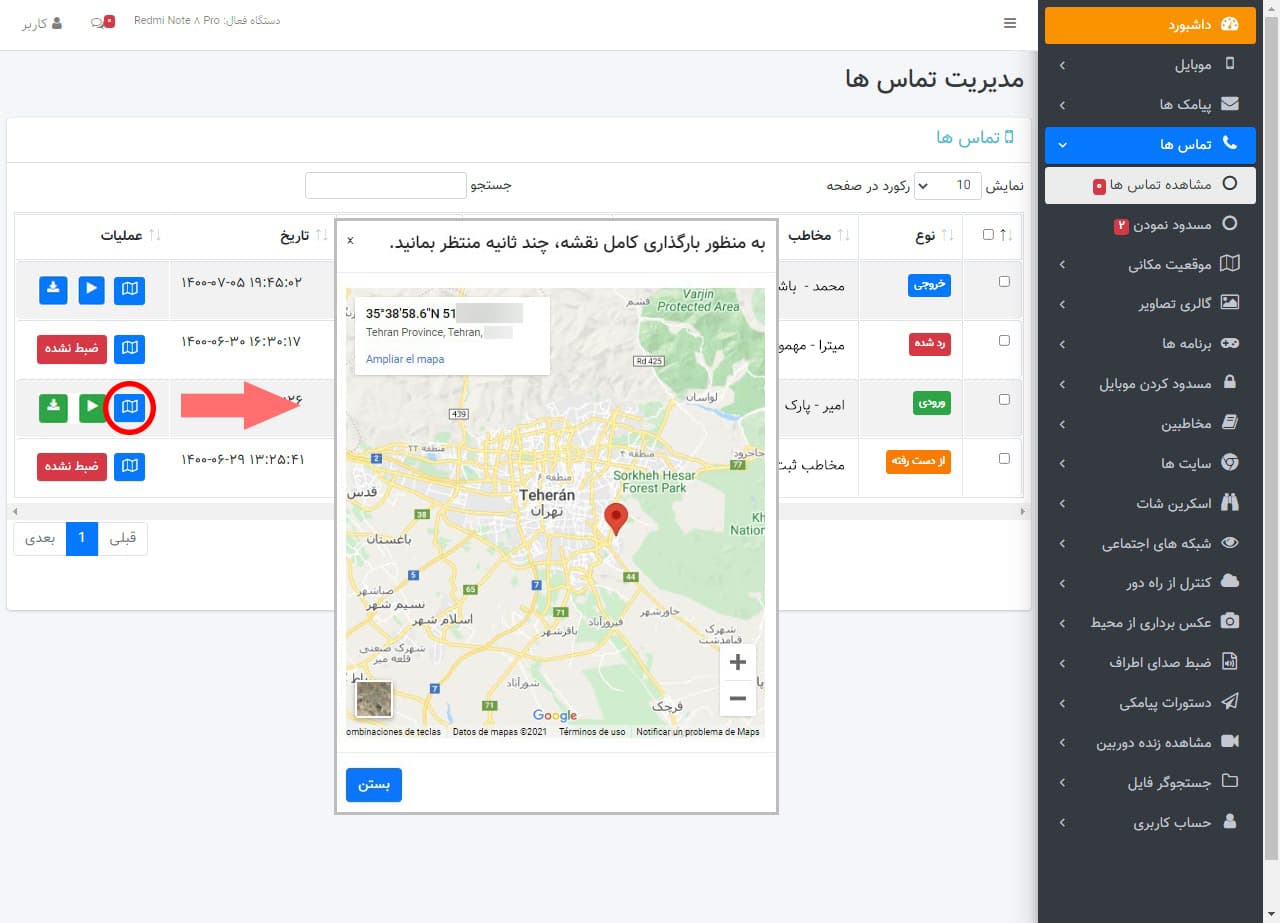Click the first ضبط نشده red button
This screenshot has height=923, width=1280.
pos(71,349)
